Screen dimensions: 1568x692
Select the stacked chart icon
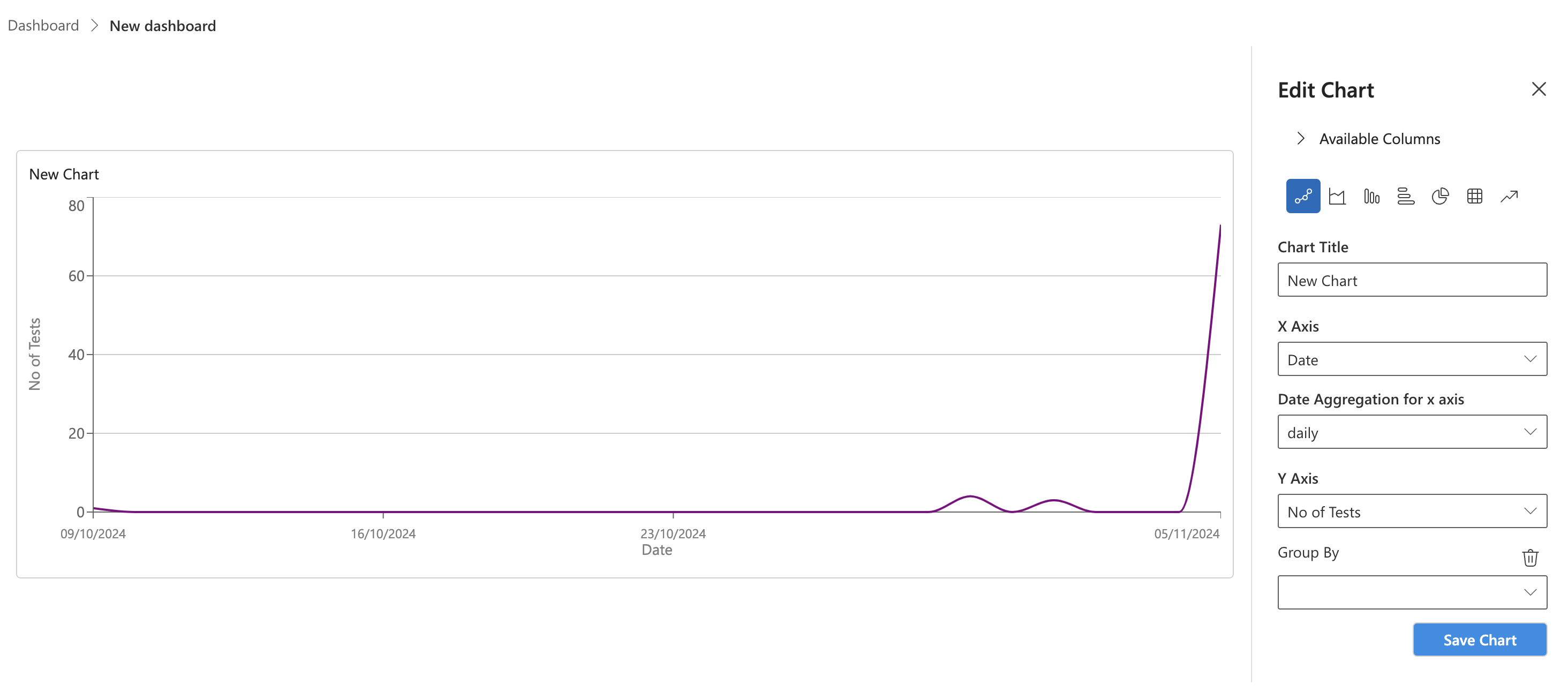tap(1405, 195)
